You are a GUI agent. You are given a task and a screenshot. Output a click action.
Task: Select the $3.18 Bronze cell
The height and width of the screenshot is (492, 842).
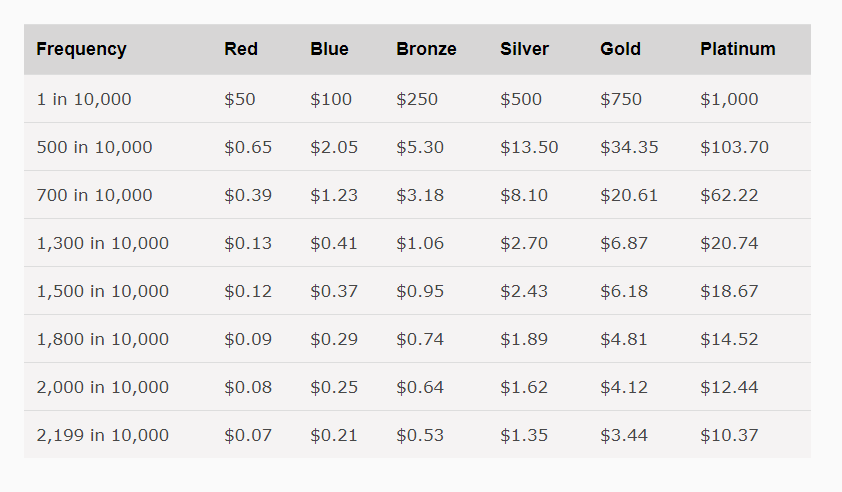tap(420, 196)
